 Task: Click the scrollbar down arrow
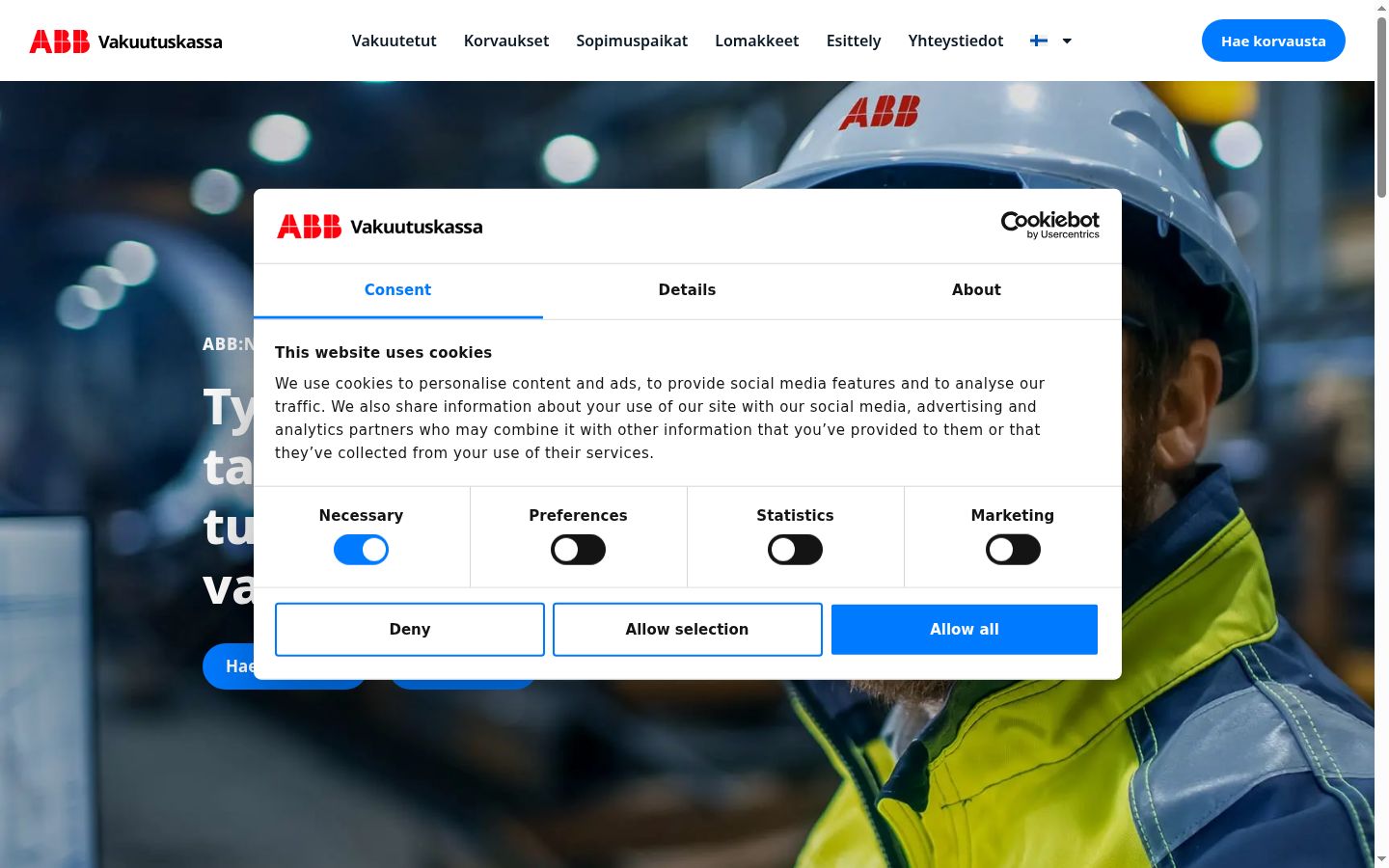pos(1381,859)
